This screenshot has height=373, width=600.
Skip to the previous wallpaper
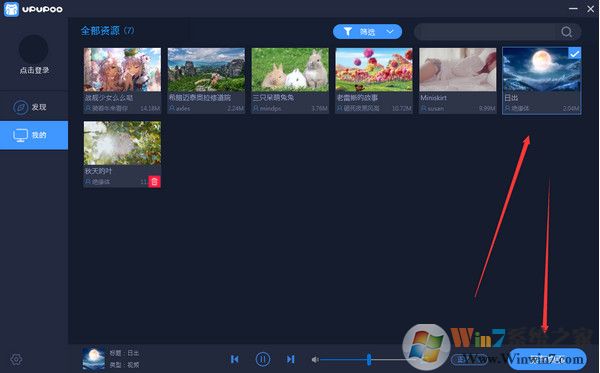(235, 359)
